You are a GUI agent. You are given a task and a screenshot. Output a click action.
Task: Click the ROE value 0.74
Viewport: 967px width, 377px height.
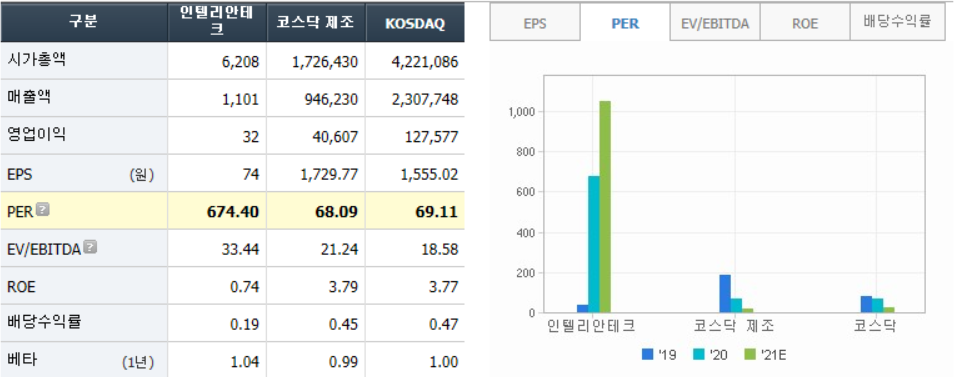tap(245, 287)
